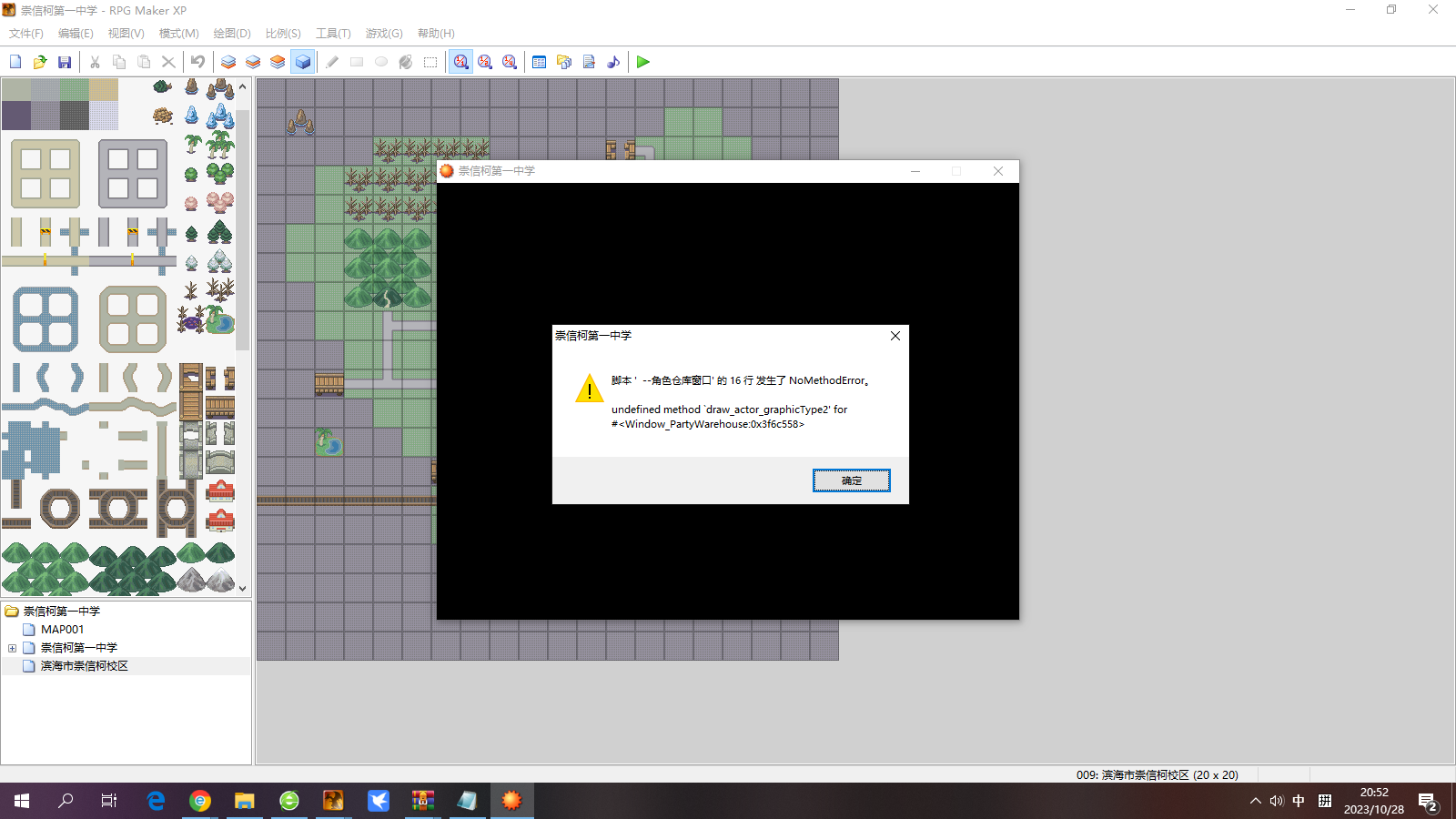Set map zoom to 1/1 scale

(461, 62)
